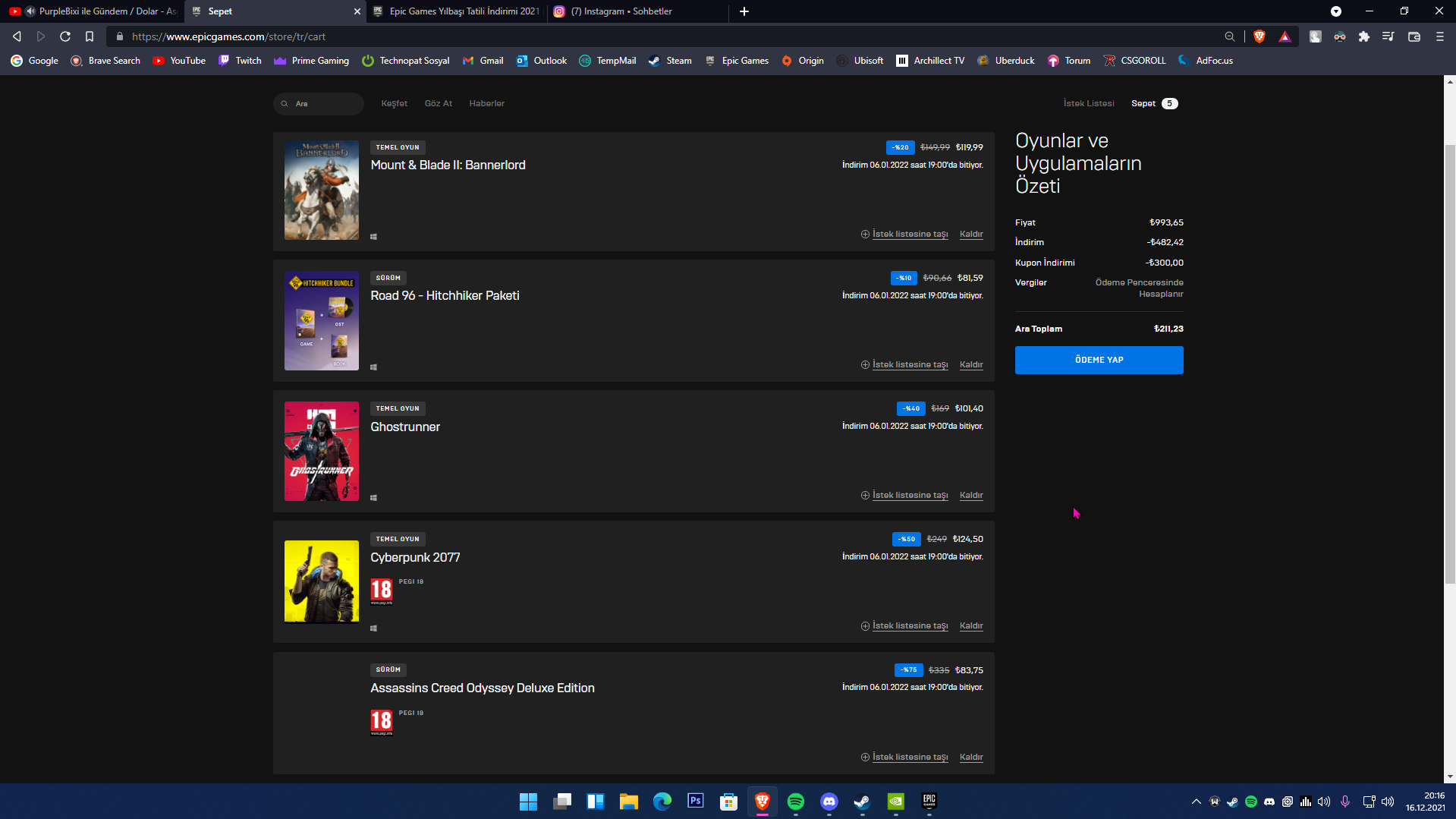Click the store search field
1456x819 pixels.
[x=319, y=104]
